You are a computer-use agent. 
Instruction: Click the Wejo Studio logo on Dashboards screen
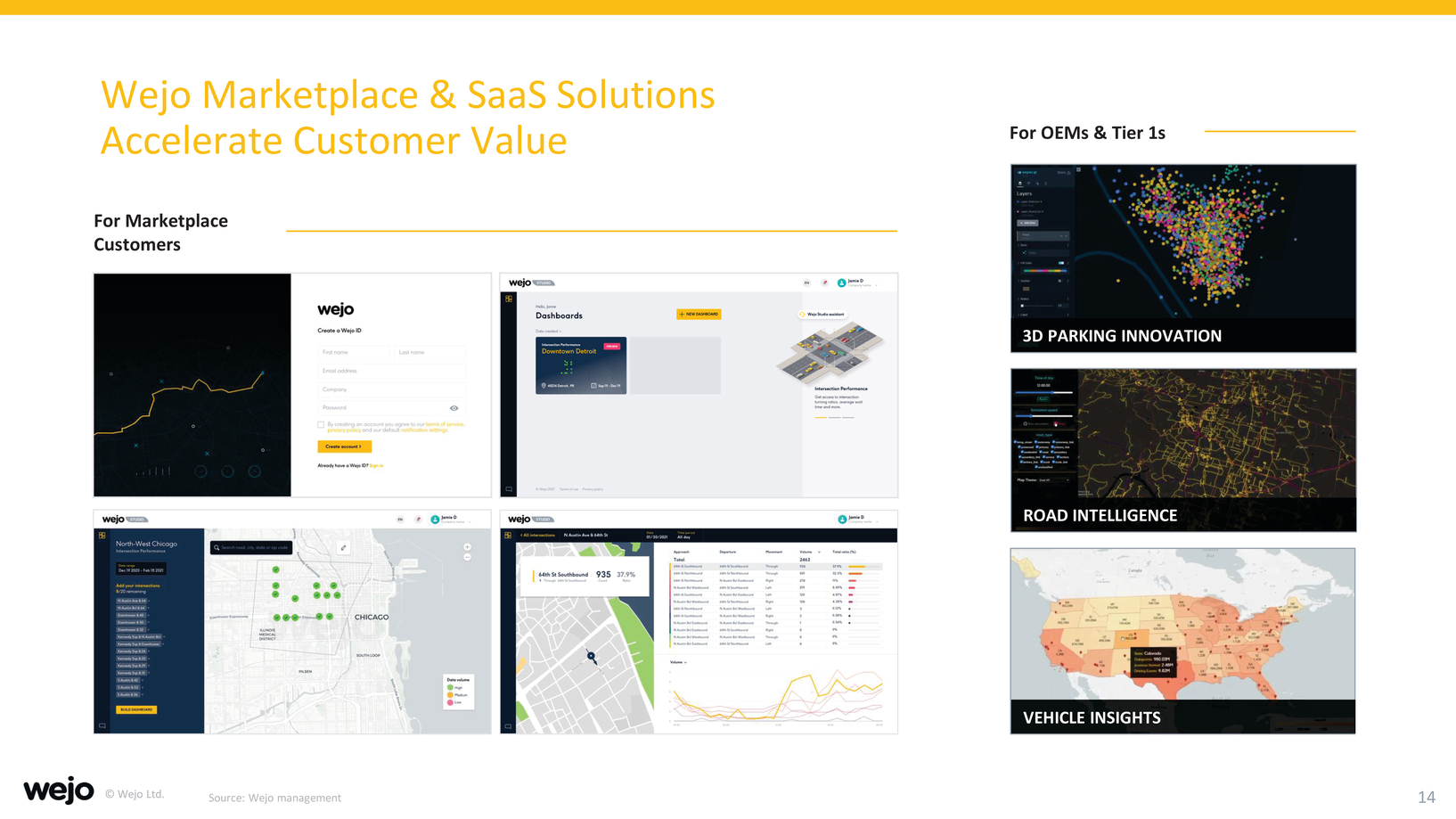tap(531, 283)
